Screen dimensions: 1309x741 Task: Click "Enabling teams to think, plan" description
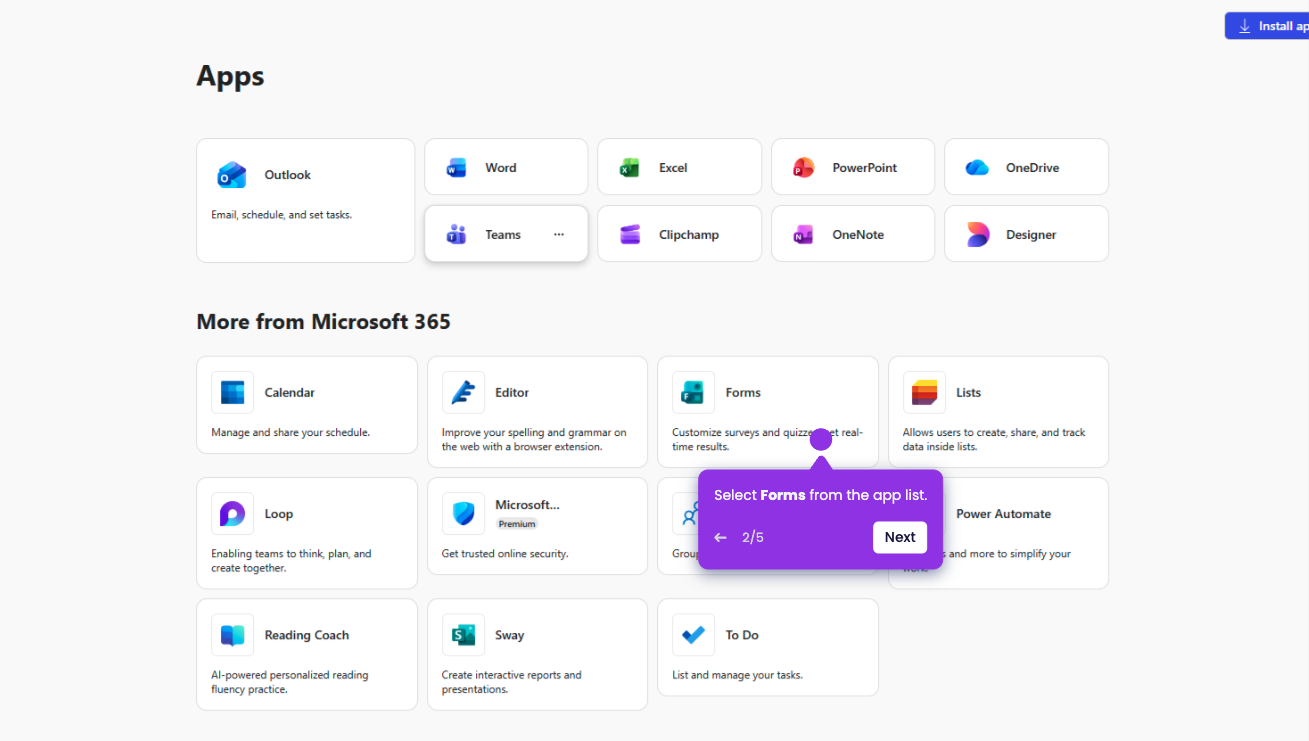pyautogui.click(x=291, y=561)
